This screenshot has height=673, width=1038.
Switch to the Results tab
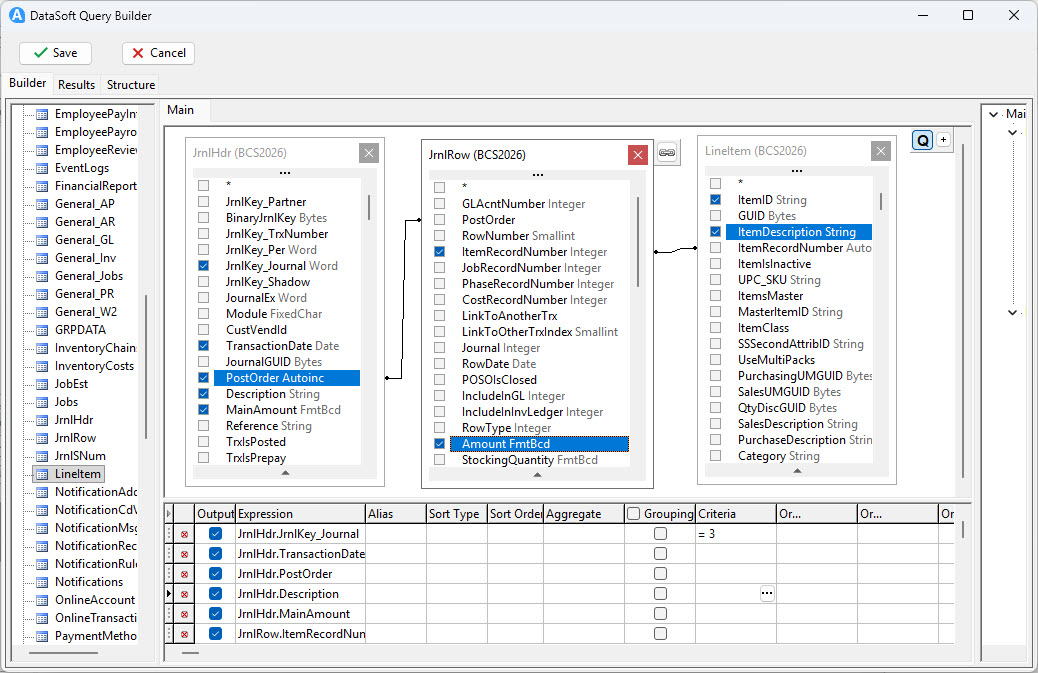point(76,85)
